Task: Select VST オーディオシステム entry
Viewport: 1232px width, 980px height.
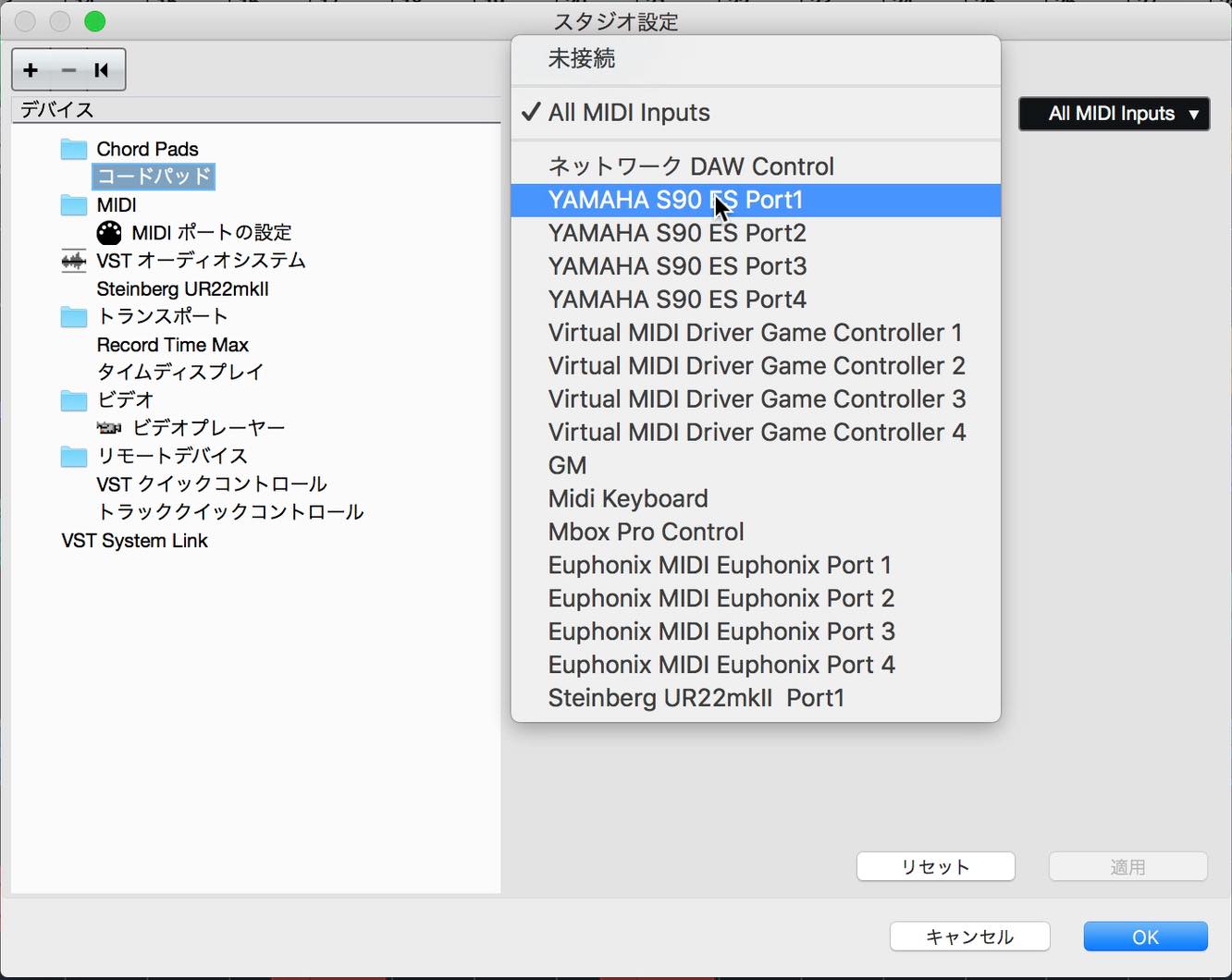Action: (201, 261)
